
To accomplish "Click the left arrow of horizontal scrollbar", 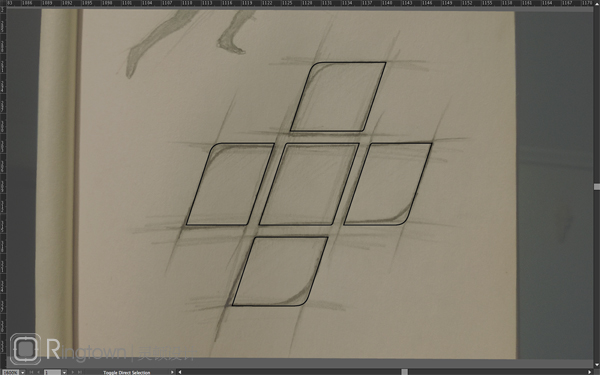I will [x=180, y=372].
